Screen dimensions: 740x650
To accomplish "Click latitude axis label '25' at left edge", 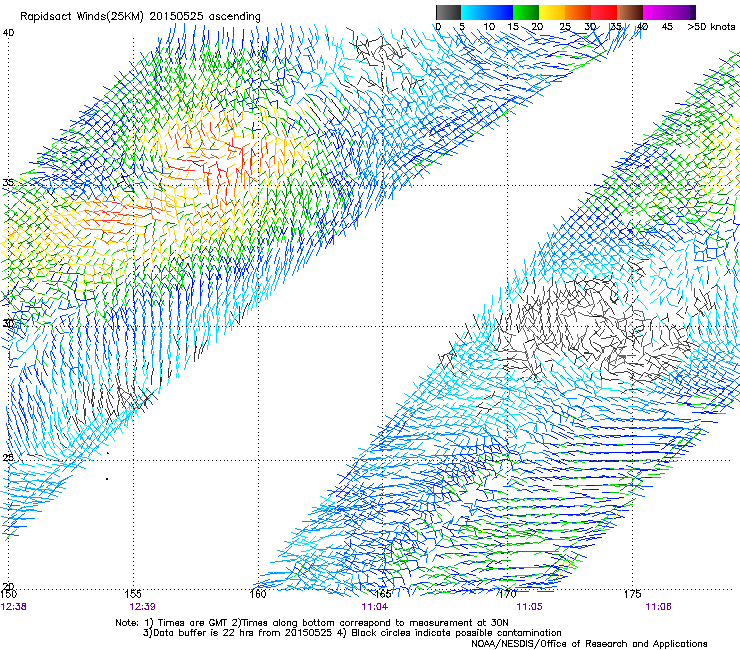I will pyautogui.click(x=8, y=457).
